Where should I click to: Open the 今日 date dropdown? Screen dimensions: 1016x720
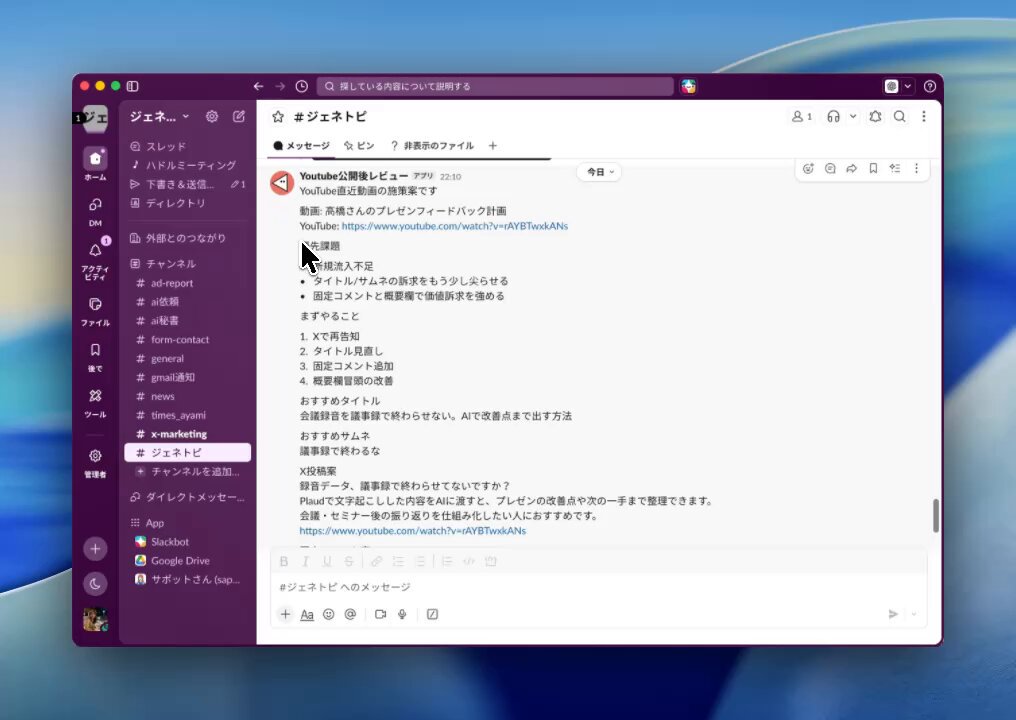pos(599,172)
